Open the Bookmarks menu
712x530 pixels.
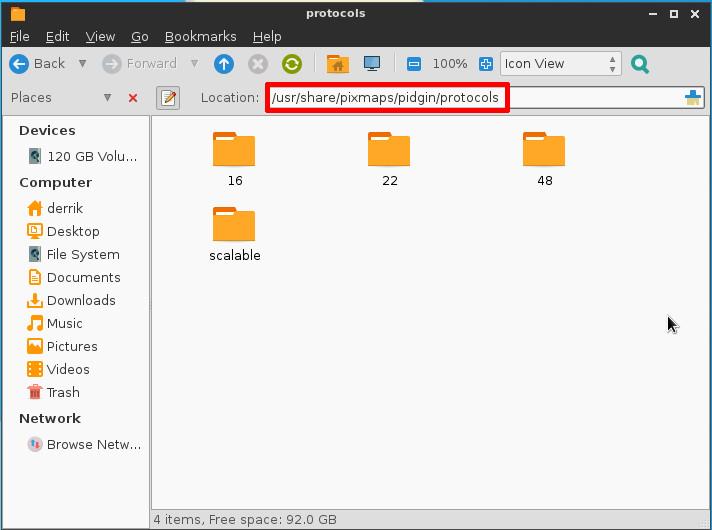200,36
